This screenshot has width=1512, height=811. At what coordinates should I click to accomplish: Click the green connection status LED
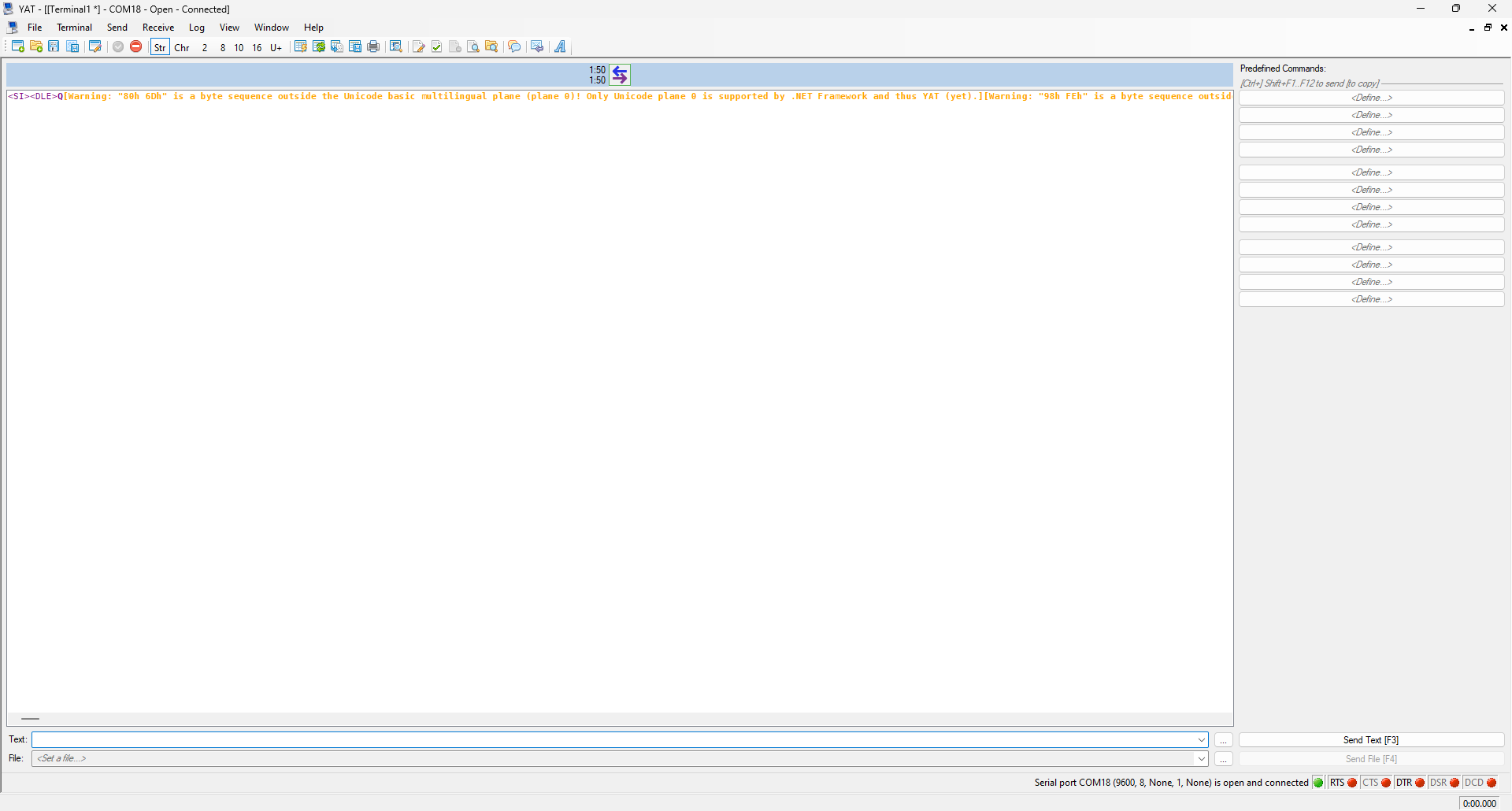1318,783
